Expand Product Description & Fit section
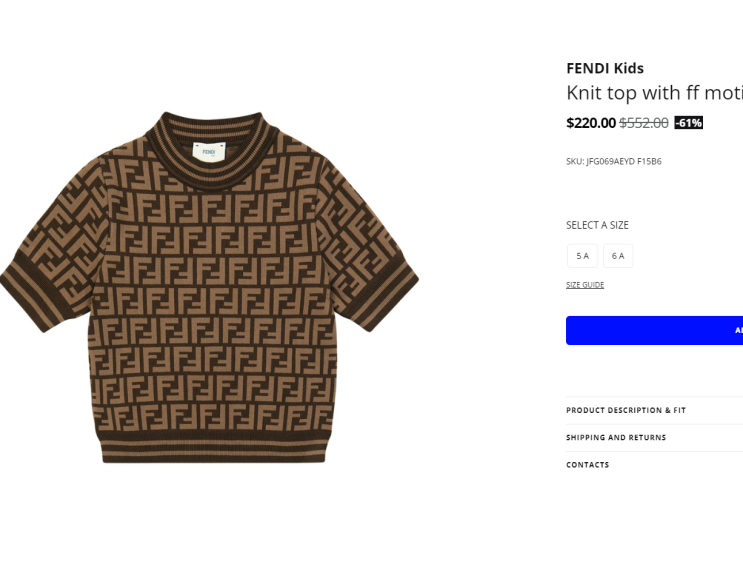Image resolution: width=743 pixels, height=570 pixels. [x=654, y=410]
